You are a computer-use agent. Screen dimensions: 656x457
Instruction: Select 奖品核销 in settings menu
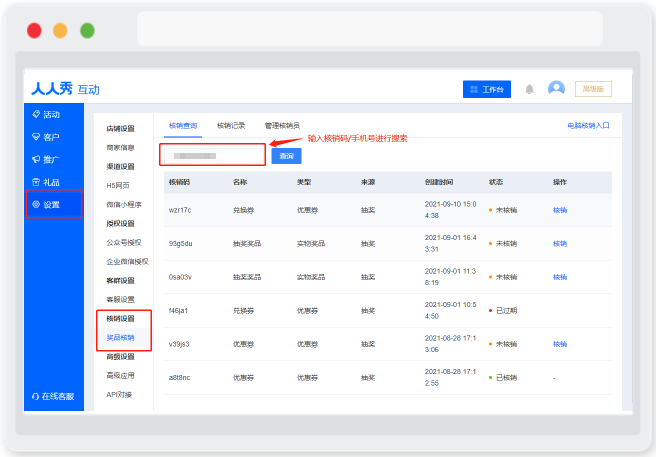(x=120, y=337)
